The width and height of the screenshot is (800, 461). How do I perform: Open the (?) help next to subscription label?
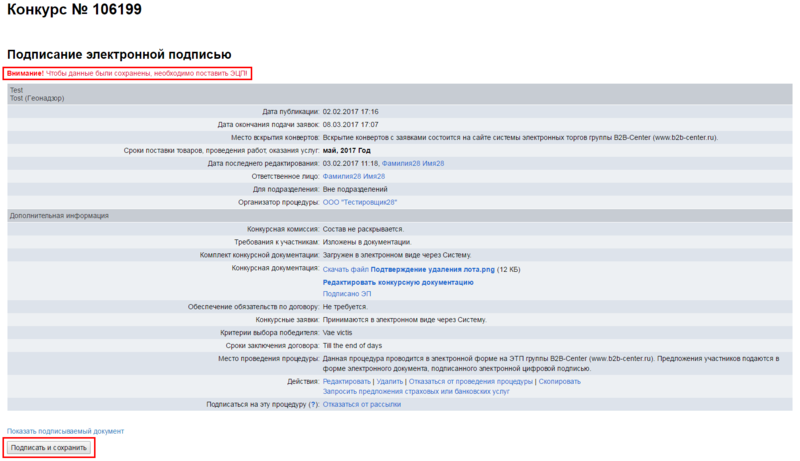[x=313, y=404]
